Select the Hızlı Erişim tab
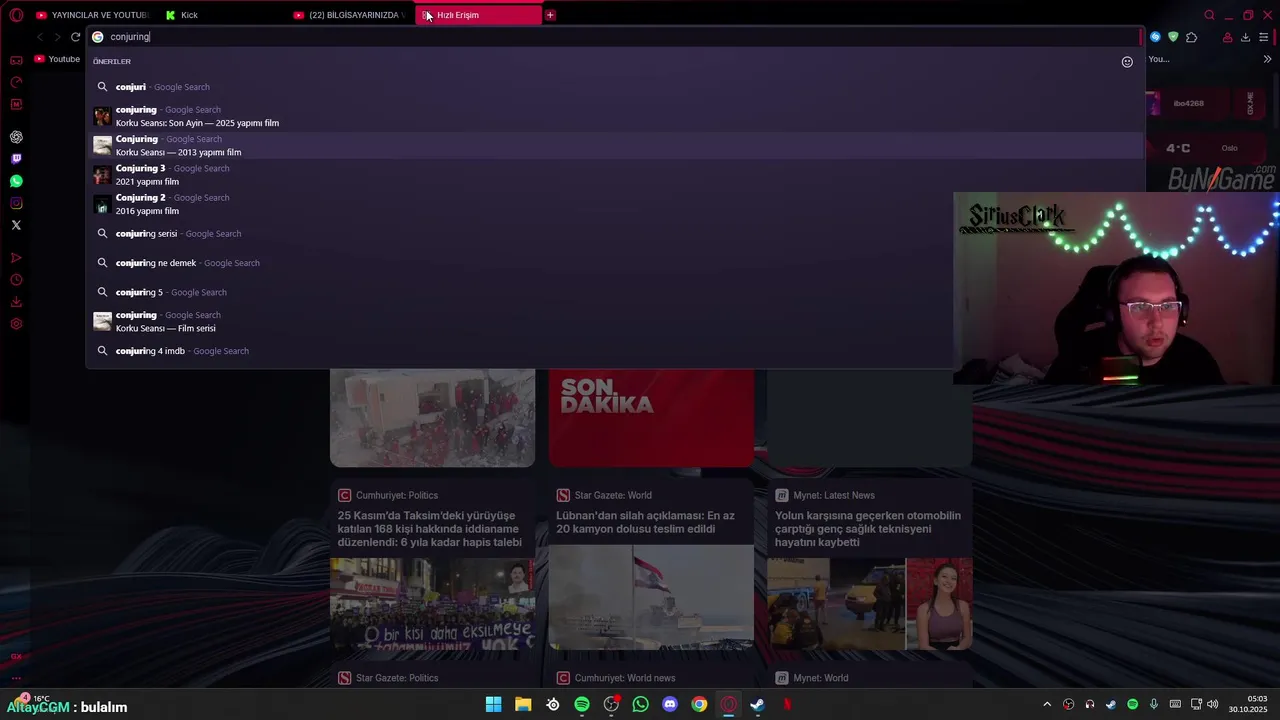 coord(480,15)
